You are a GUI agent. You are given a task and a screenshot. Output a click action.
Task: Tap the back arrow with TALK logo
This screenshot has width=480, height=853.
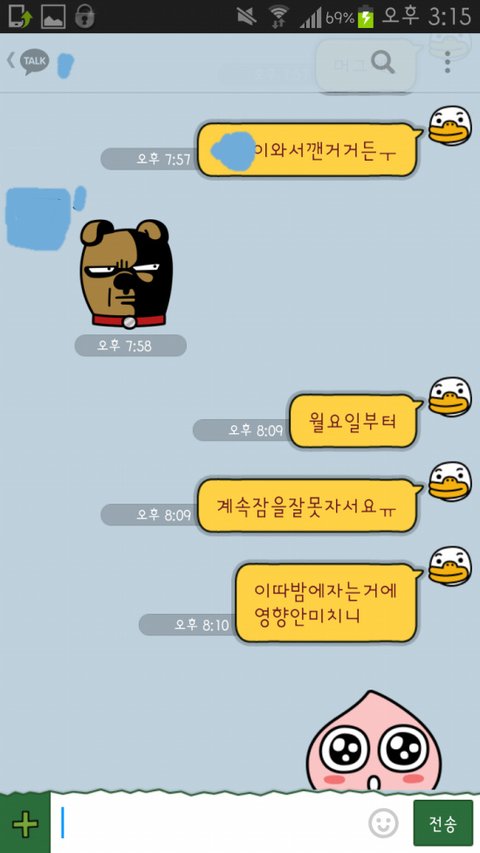pos(27,61)
